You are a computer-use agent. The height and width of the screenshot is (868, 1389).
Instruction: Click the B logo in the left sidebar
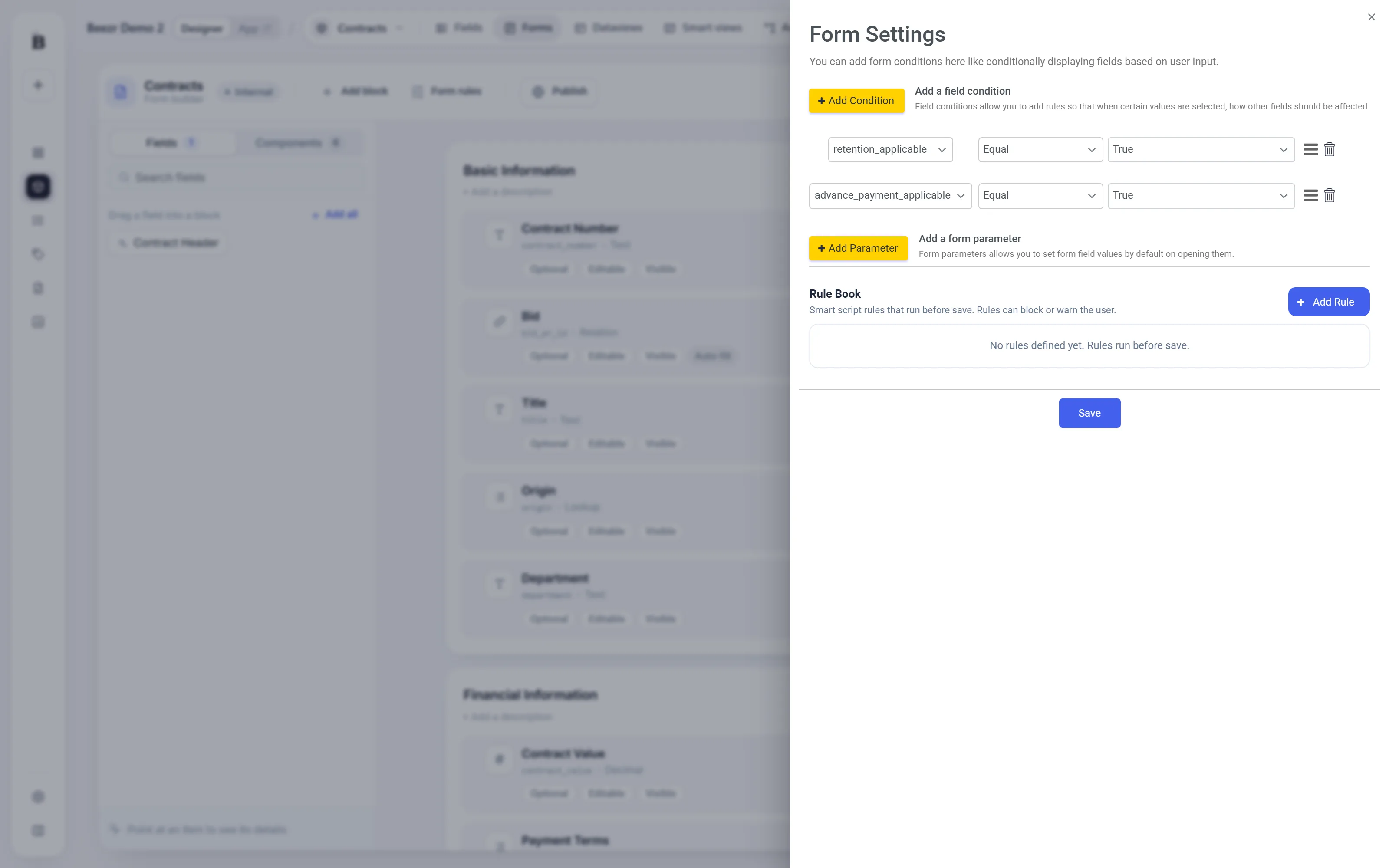[39, 42]
